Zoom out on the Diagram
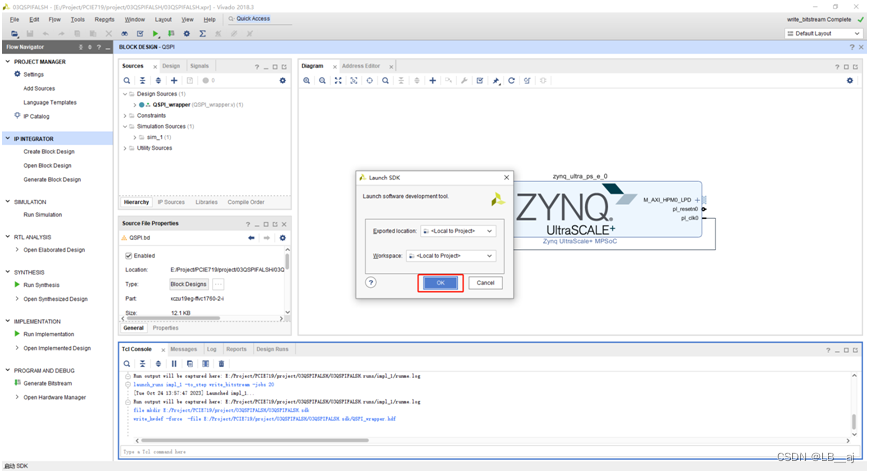869x473 pixels. 322,80
